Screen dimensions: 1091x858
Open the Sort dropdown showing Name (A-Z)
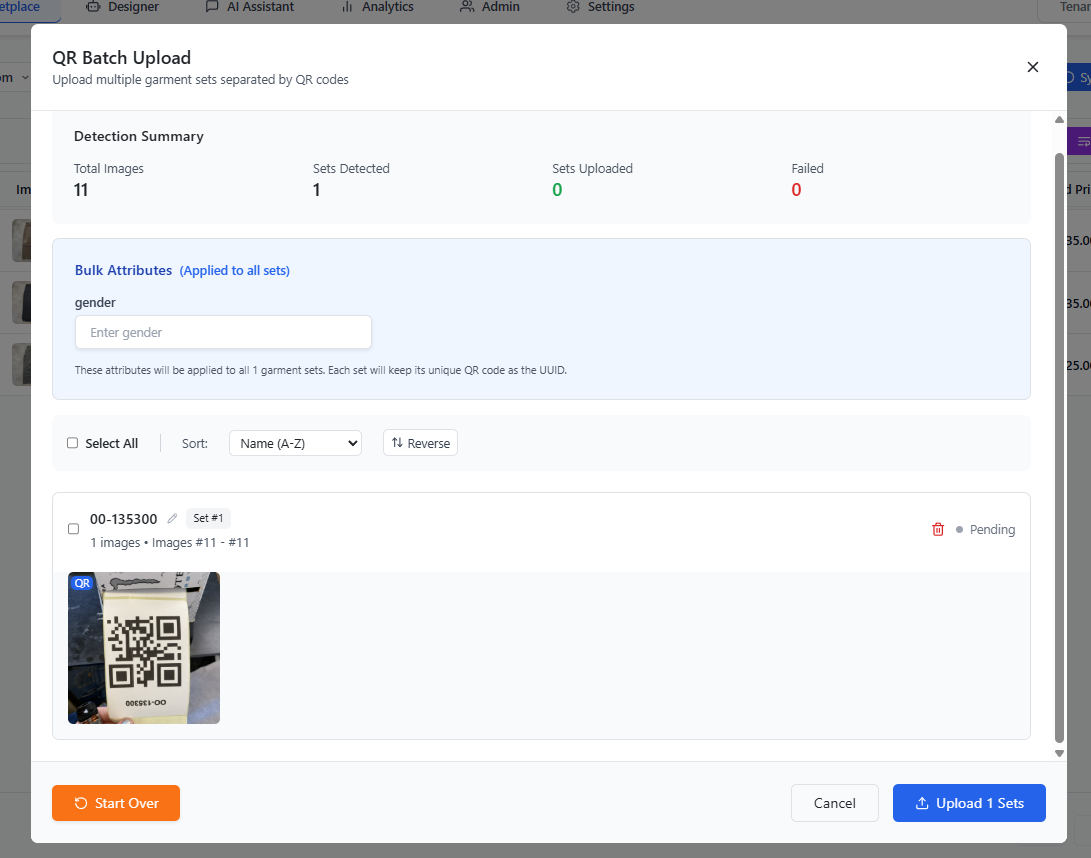click(295, 443)
